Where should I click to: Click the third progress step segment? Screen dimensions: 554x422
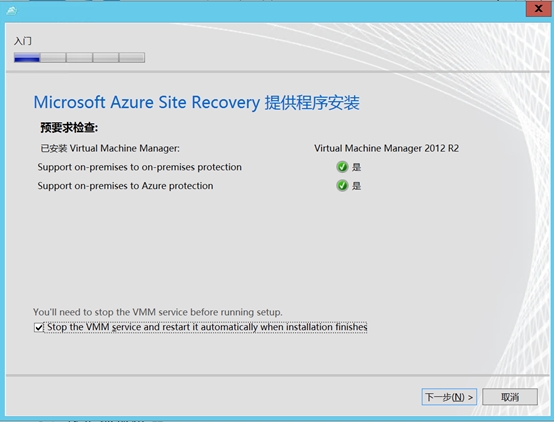coord(79,58)
